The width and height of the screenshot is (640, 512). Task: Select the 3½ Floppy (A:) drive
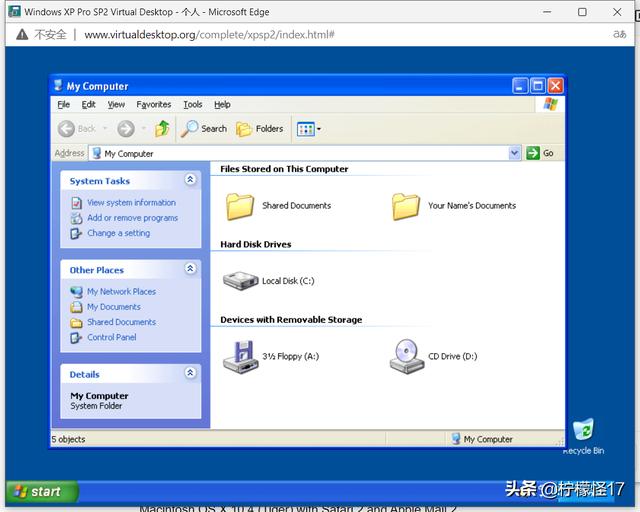coord(240,355)
